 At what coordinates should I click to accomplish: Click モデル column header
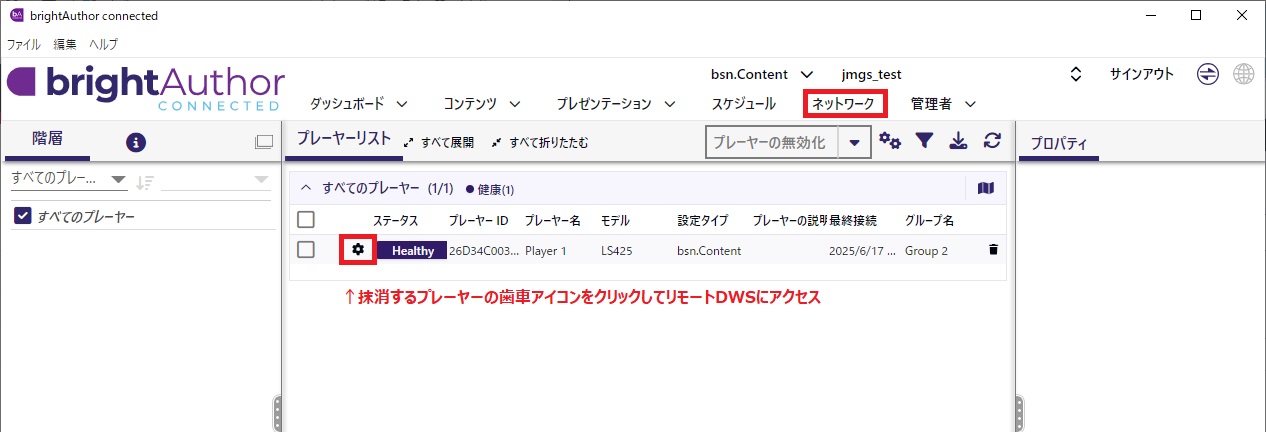coord(616,220)
